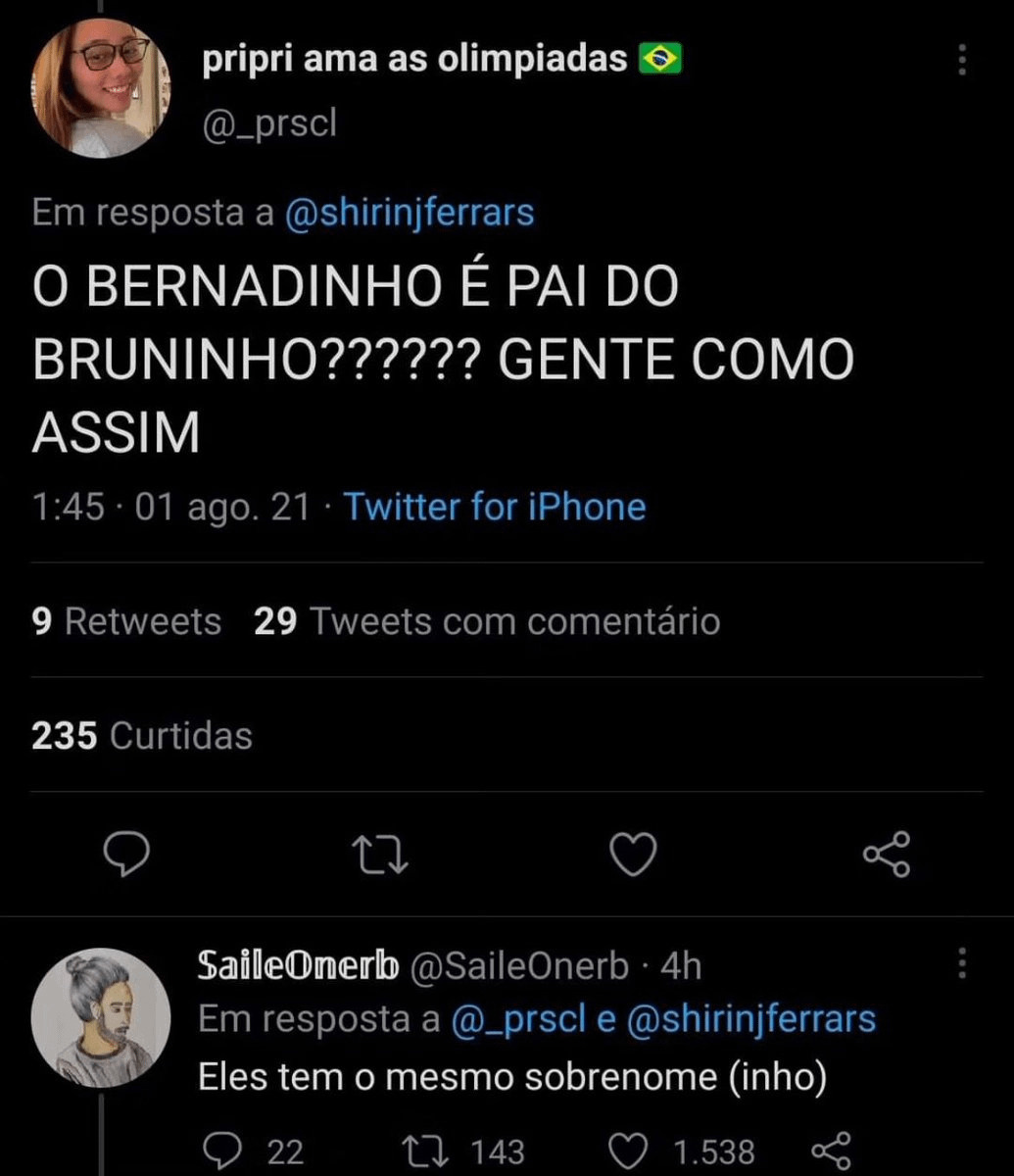
Task: Open SaileOnerb's avatar picture
Action: point(101,1015)
